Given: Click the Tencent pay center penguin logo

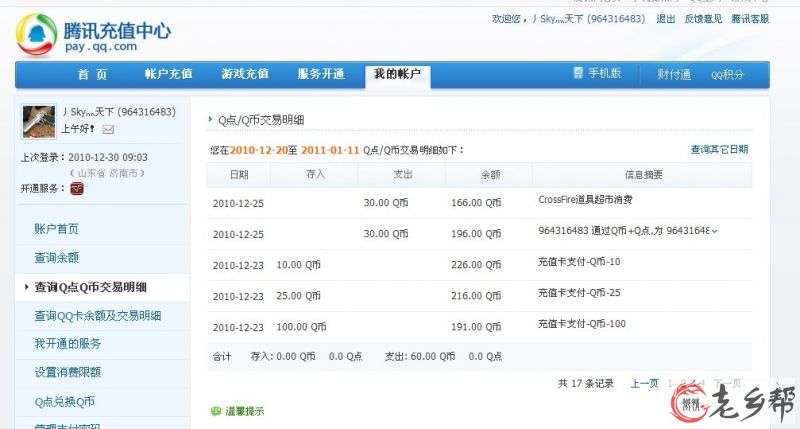Looking at the screenshot, I should tap(36, 34).
